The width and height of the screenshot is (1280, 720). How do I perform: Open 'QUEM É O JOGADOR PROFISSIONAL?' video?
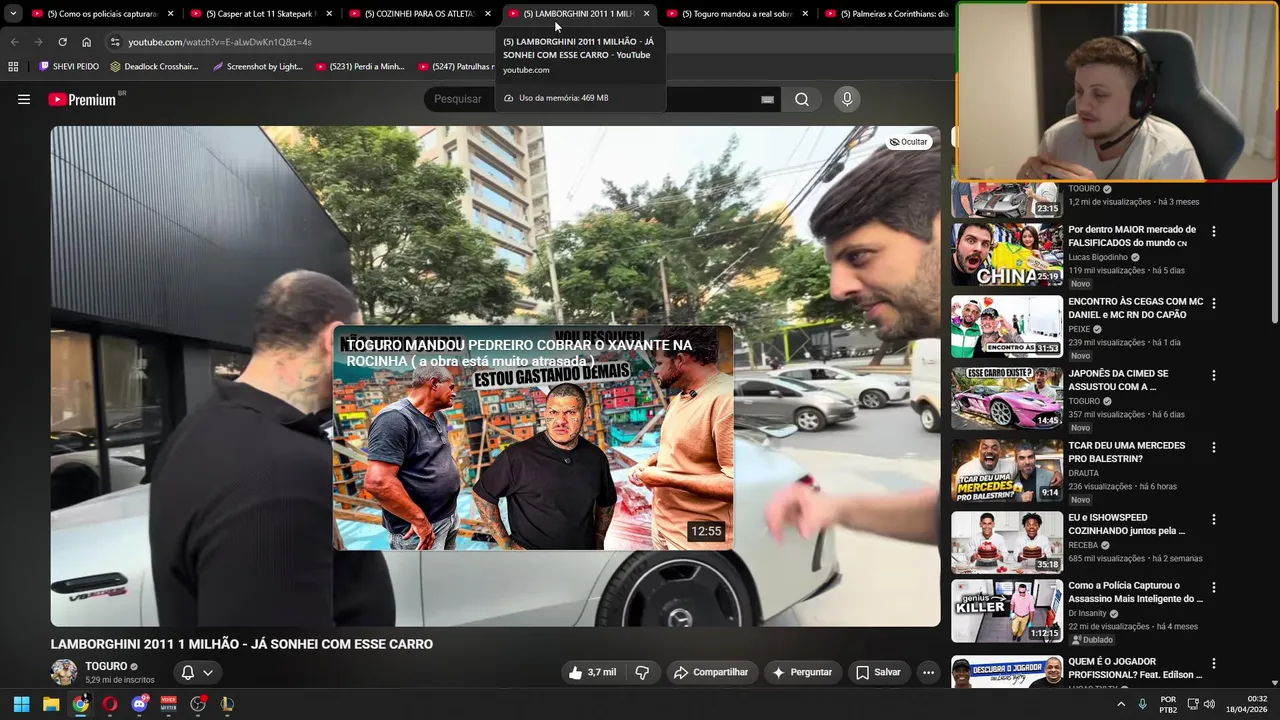coord(1136,668)
